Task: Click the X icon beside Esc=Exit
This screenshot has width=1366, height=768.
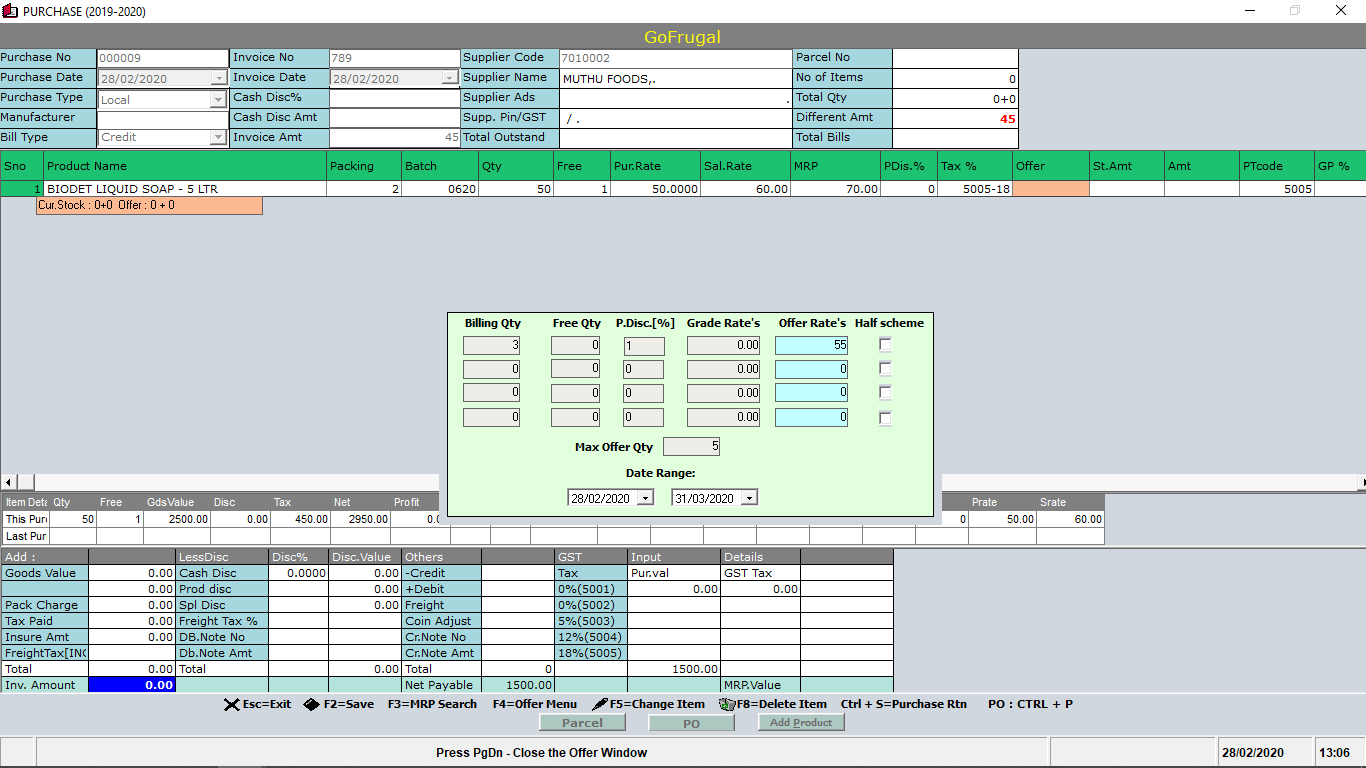Action: click(x=231, y=704)
